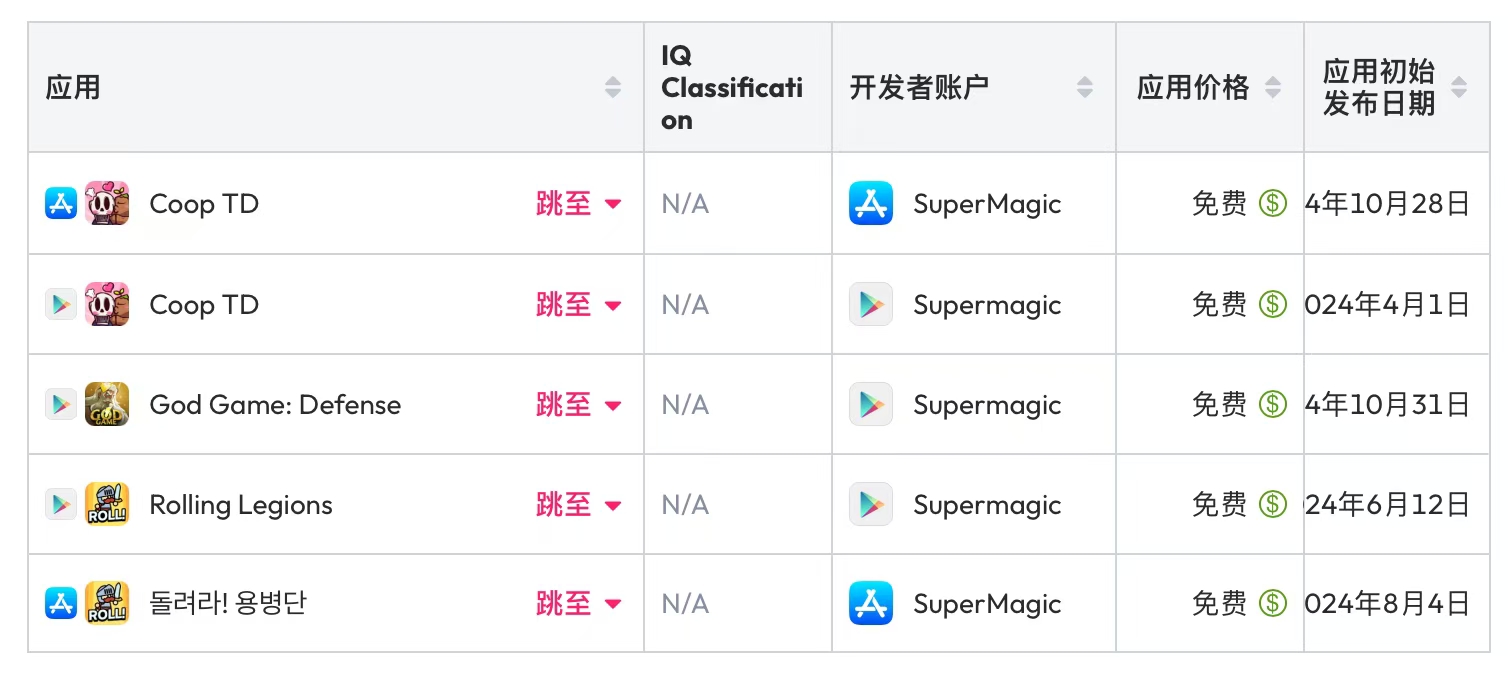
Task: Click the green dollar icon in Rolling Legions row
Action: [1272, 504]
